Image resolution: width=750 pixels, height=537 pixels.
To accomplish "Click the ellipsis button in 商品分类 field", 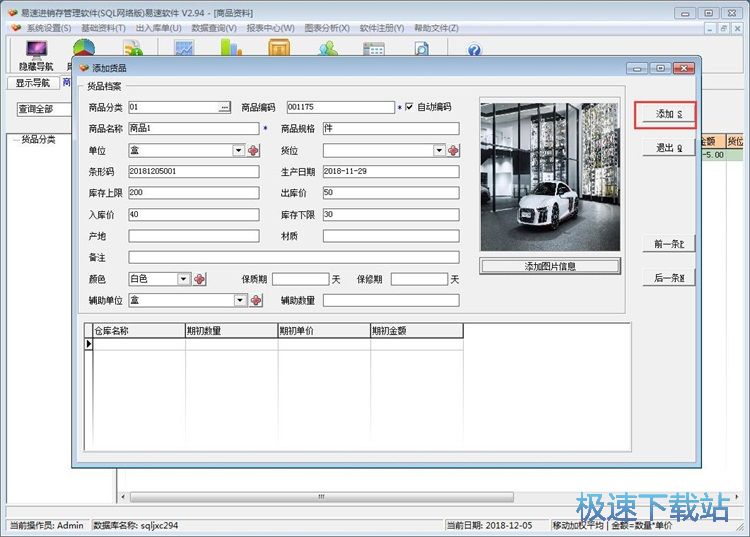I will [224, 107].
